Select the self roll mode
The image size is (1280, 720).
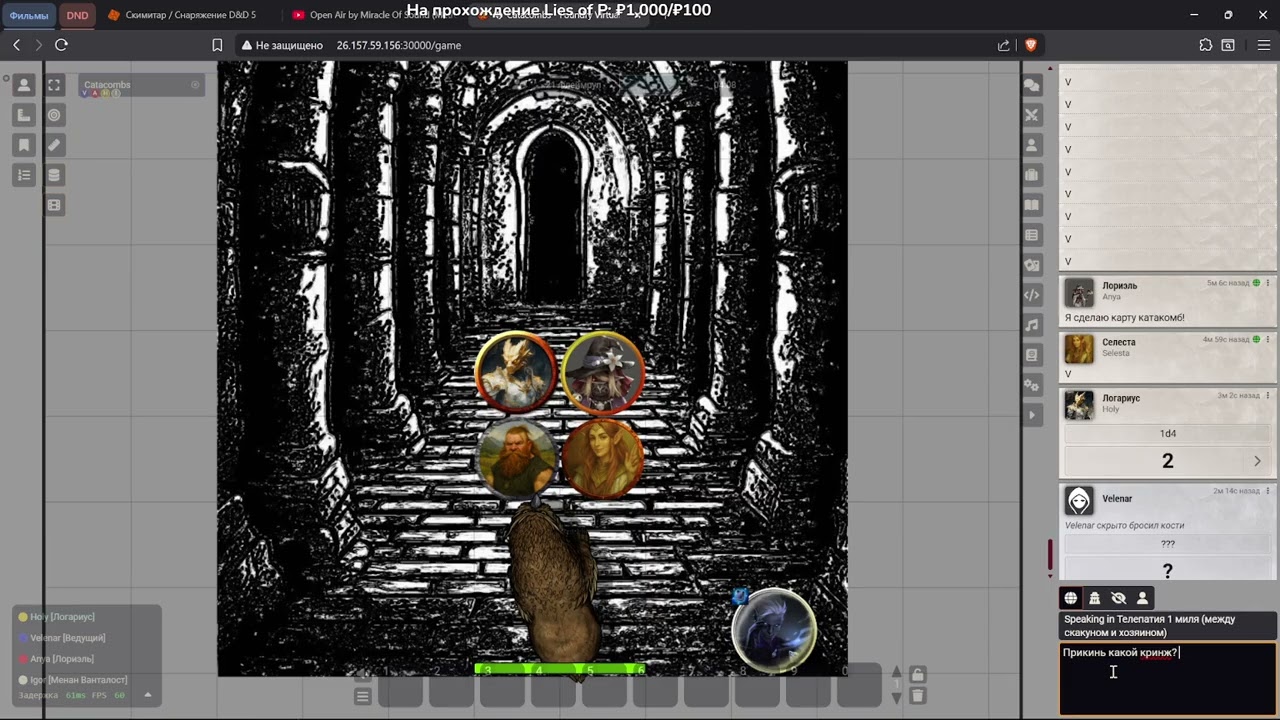1143,598
